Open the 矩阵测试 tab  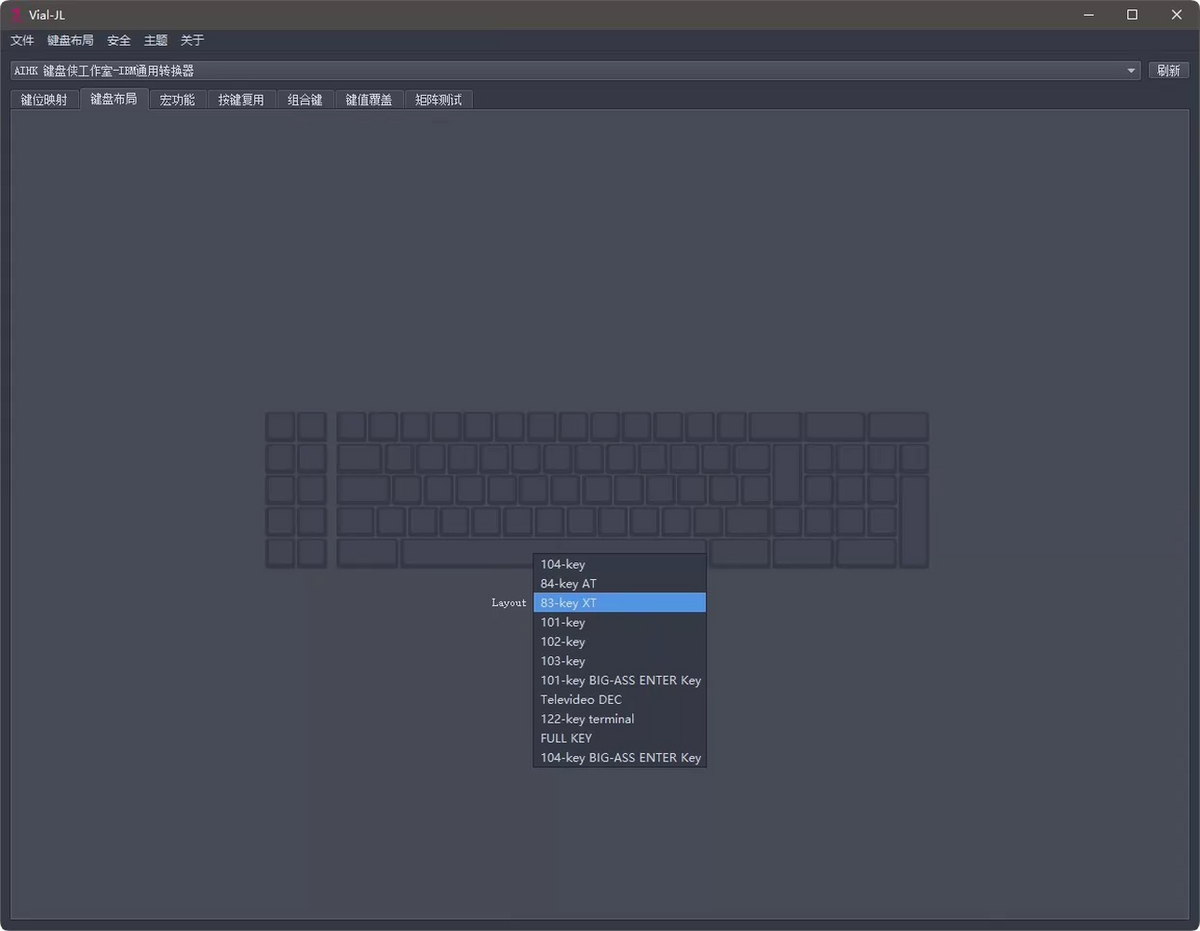pos(439,100)
